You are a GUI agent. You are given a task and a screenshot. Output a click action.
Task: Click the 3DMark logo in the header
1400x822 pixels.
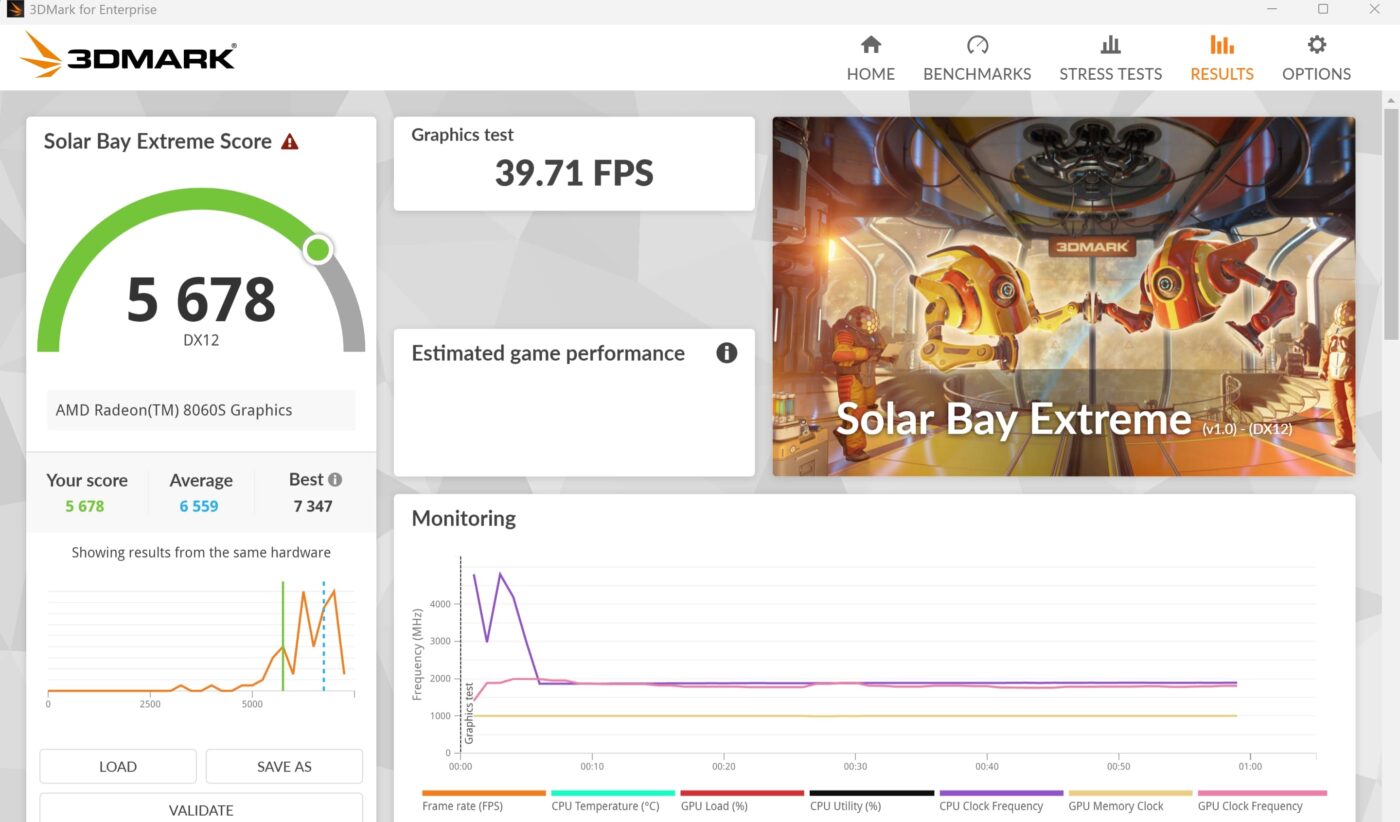[128, 55]
